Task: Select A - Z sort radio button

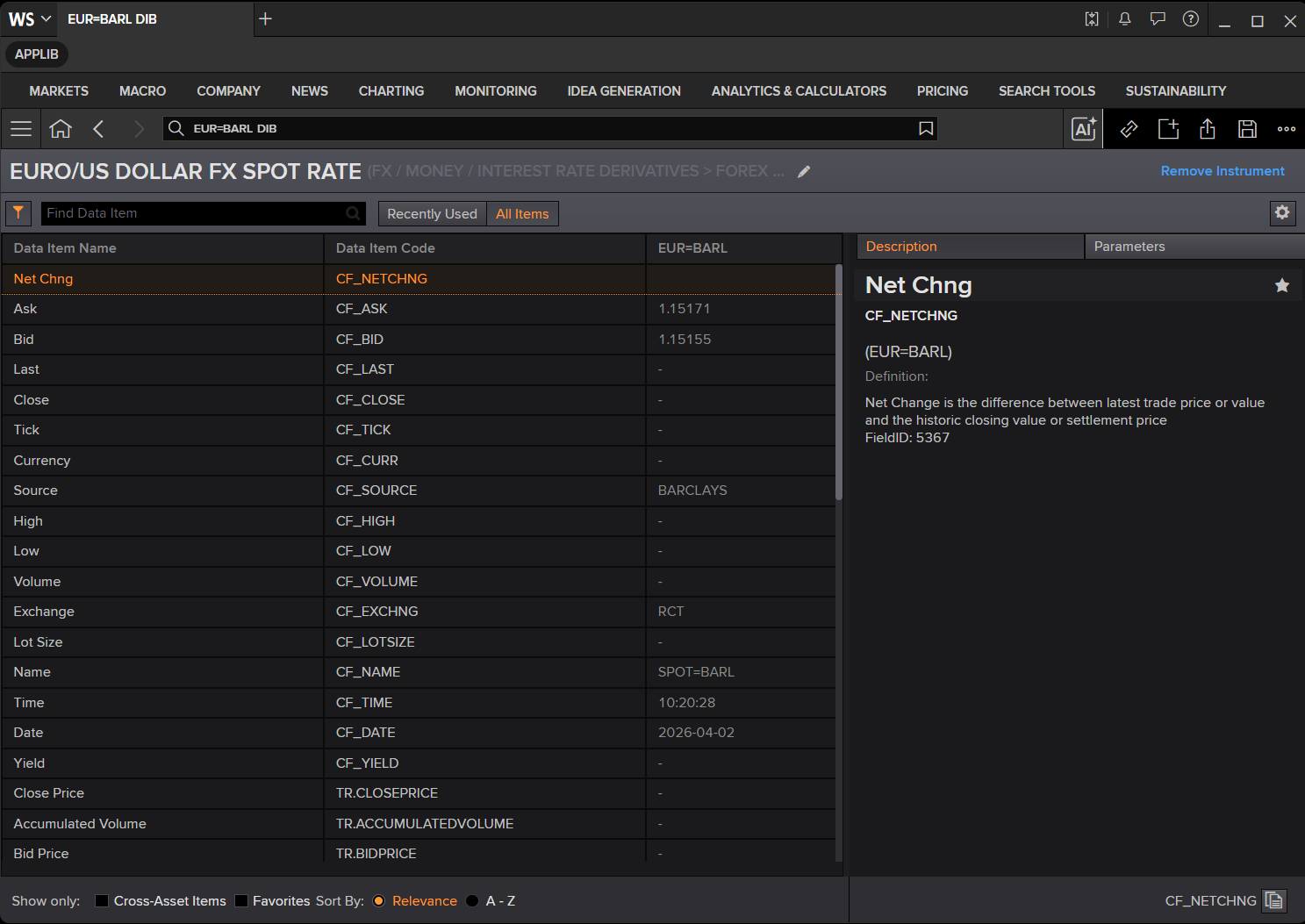Action: 472,901
